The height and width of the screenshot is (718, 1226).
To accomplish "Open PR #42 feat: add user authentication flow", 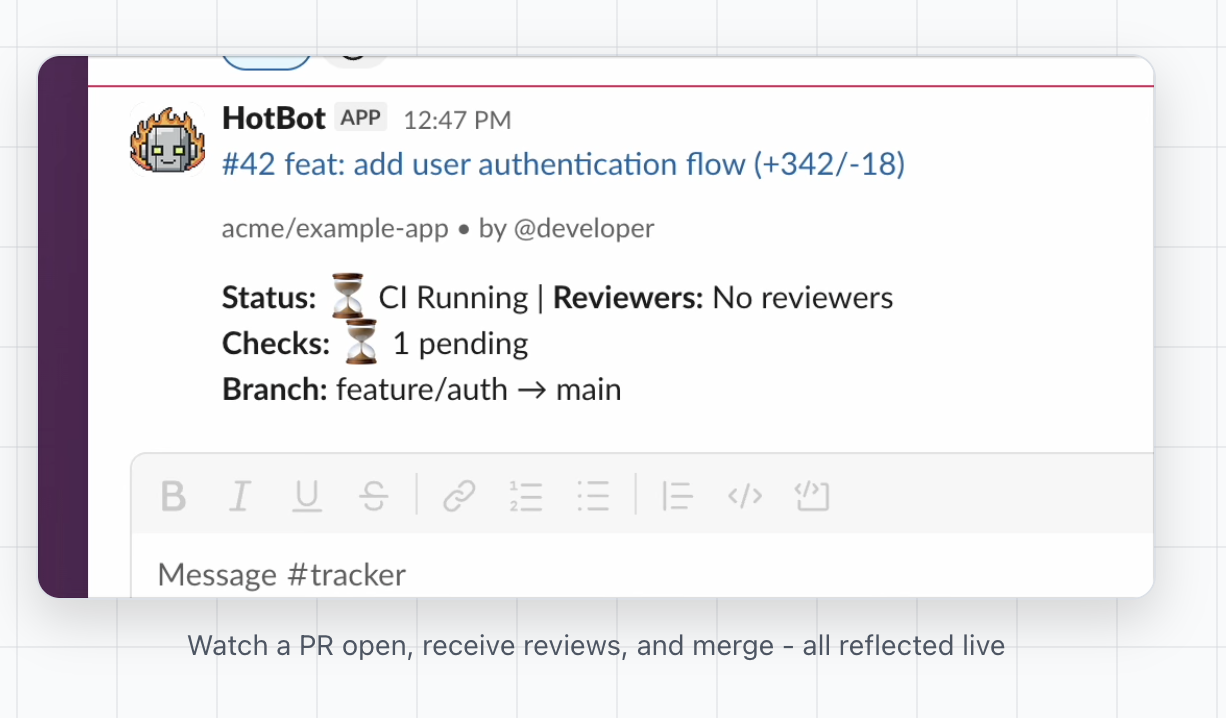I will coord(563,164).
